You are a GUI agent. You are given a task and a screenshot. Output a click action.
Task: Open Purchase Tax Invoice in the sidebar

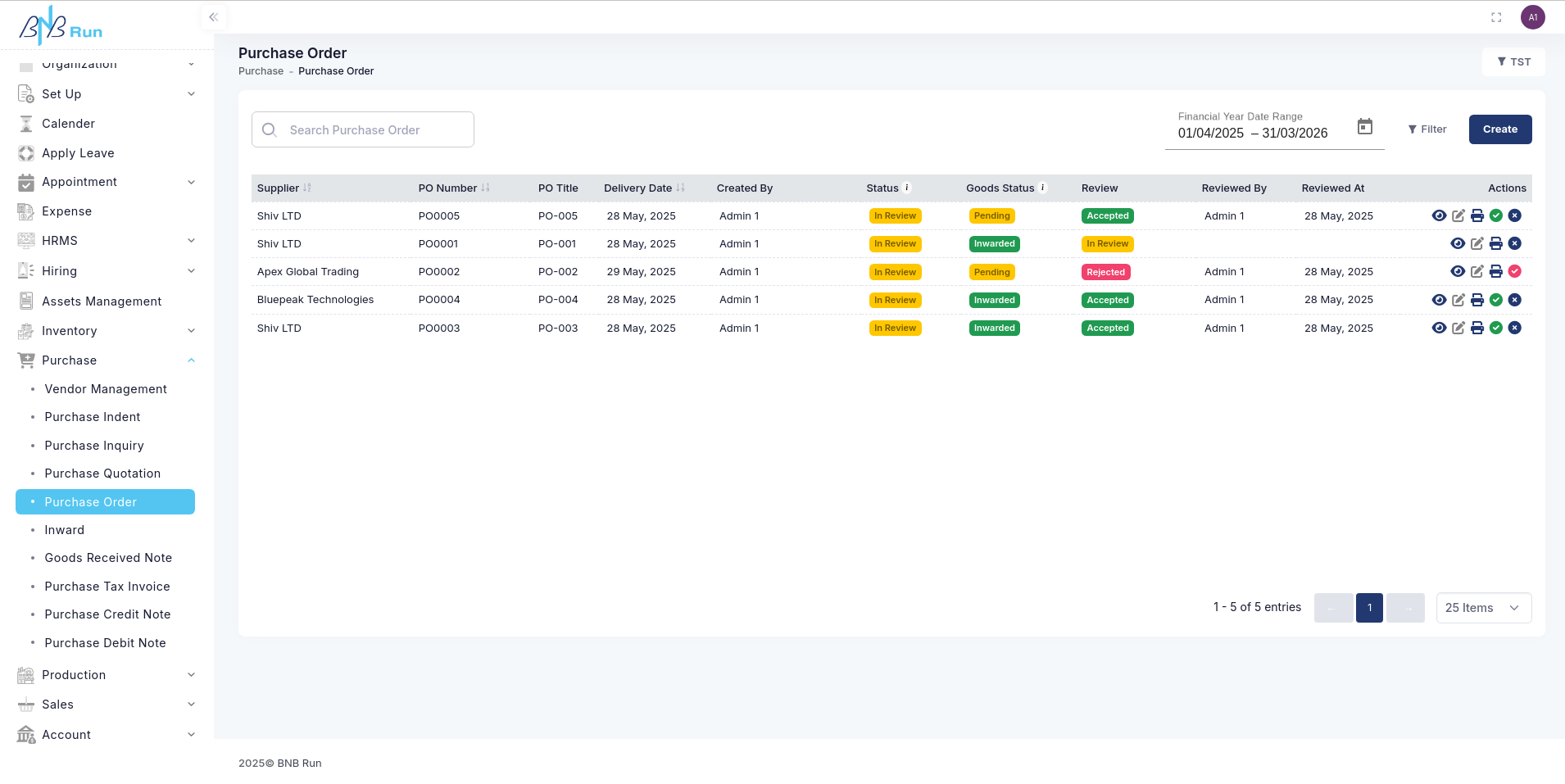coord(107,587)
